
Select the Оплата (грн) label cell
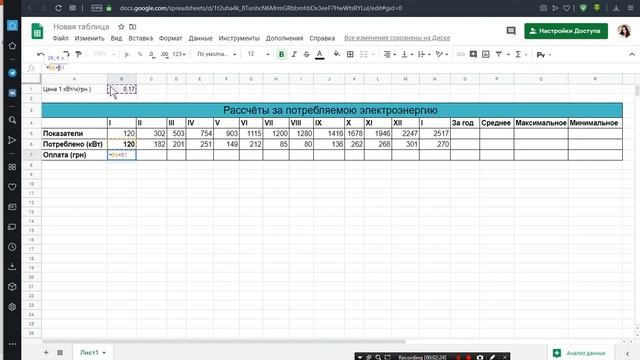pyautogui.click(x=74, y=155)
